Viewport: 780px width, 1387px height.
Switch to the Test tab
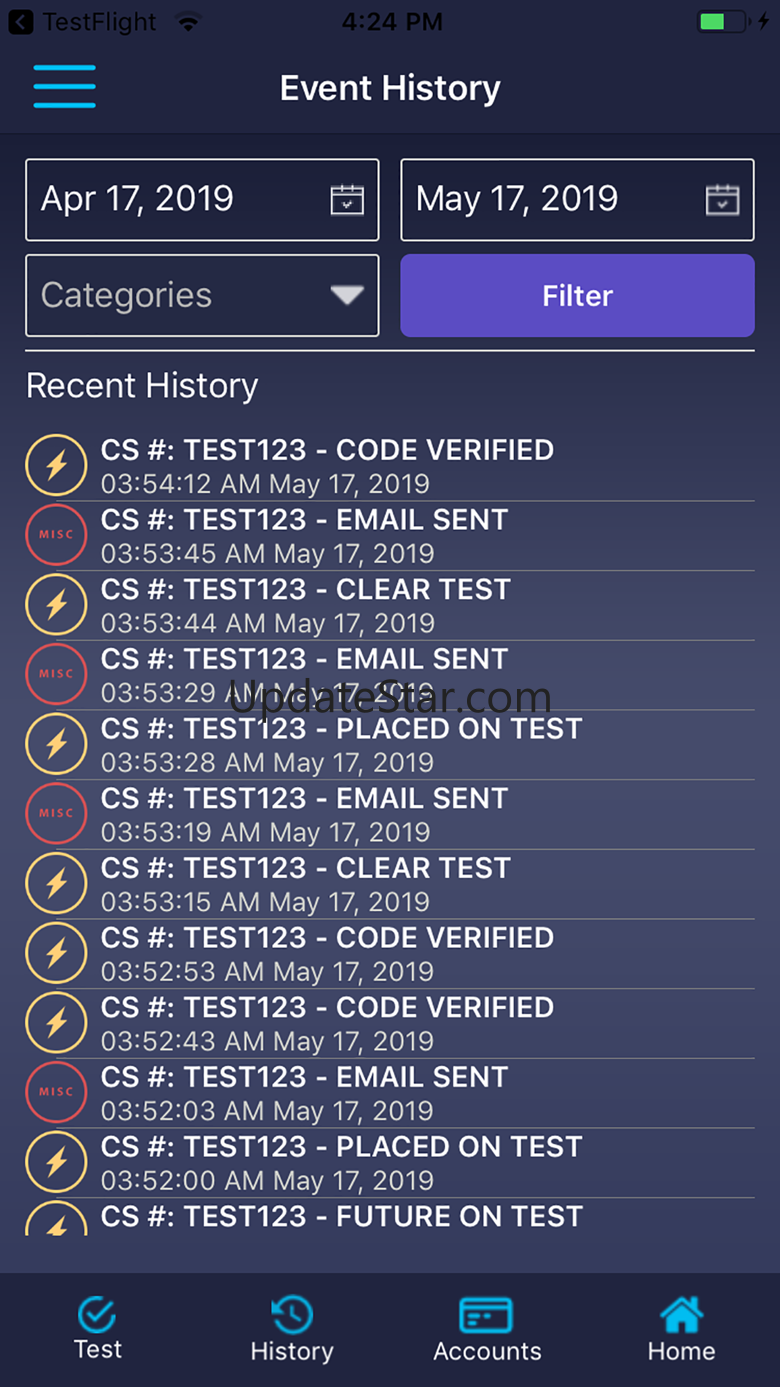pos(98,1328)
